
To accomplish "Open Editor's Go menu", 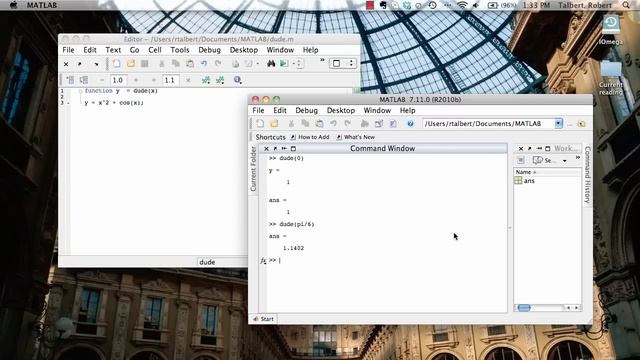I will click(134, 50).
